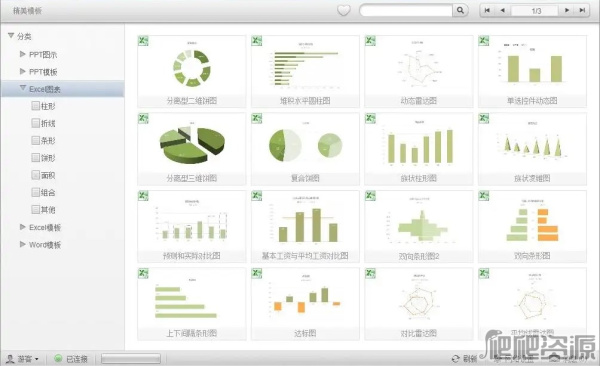Select the PPT模板 category label
This screenshot has height=366, width=600.
click(43, 72)
